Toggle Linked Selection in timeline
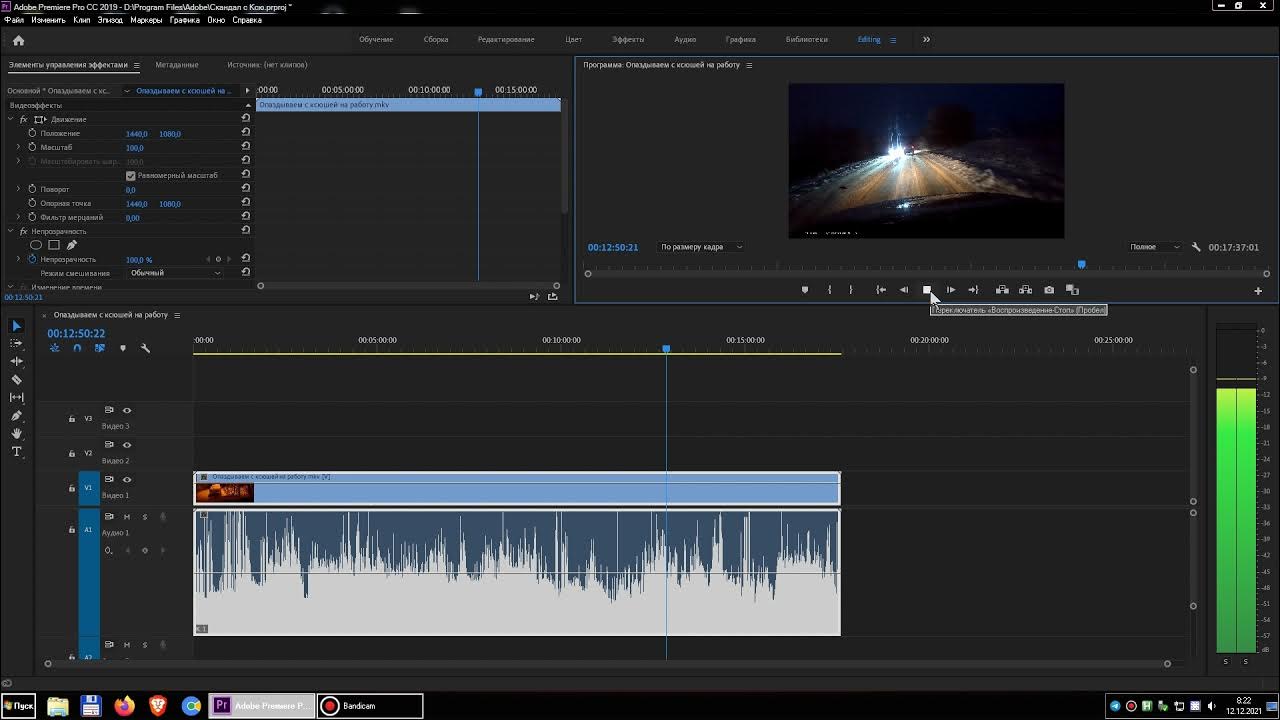The image size is (1280, 720). click(100, 348)
